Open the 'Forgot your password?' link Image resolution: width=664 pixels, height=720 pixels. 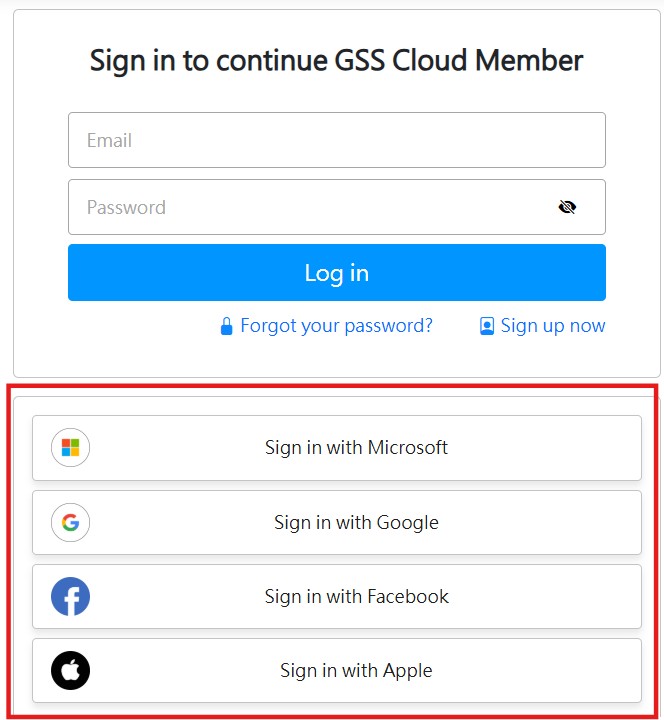336,326
